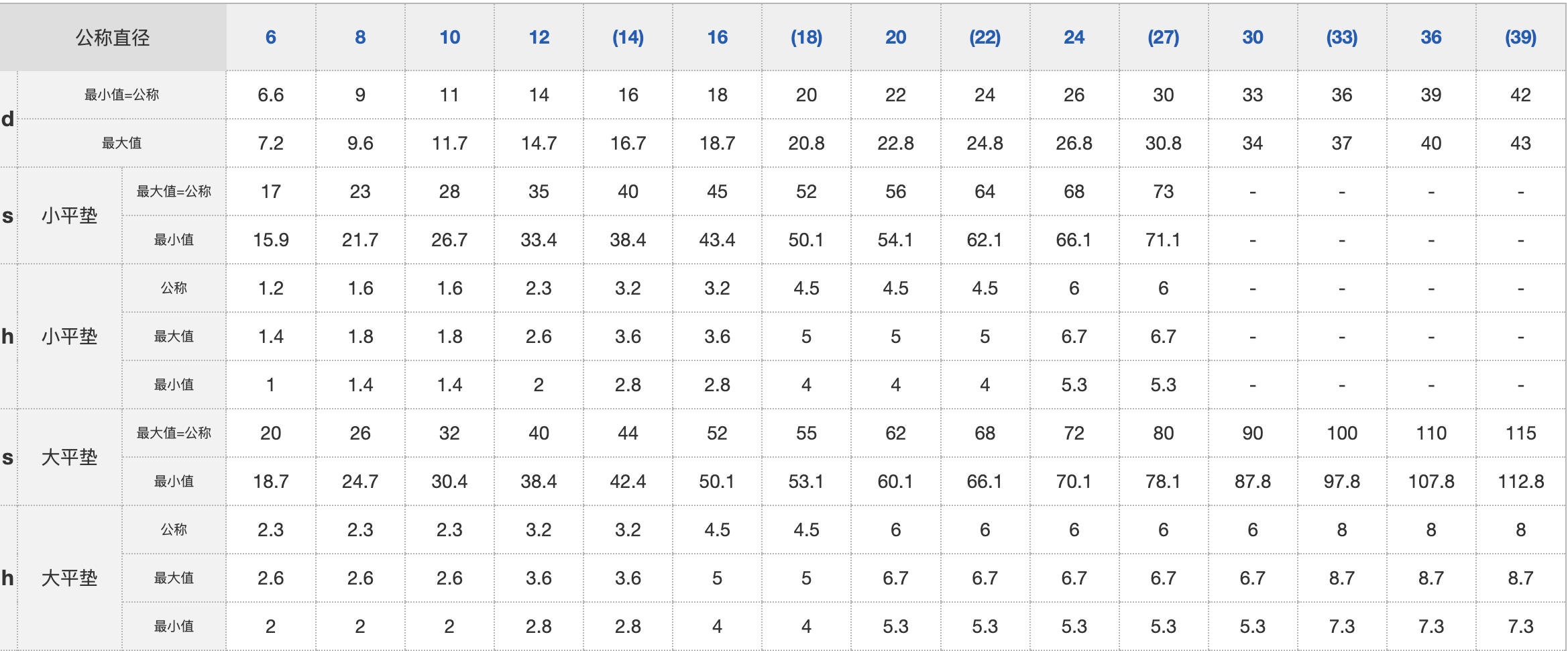
Task: Click the (39) column header link
Action: coord(1520,38)
